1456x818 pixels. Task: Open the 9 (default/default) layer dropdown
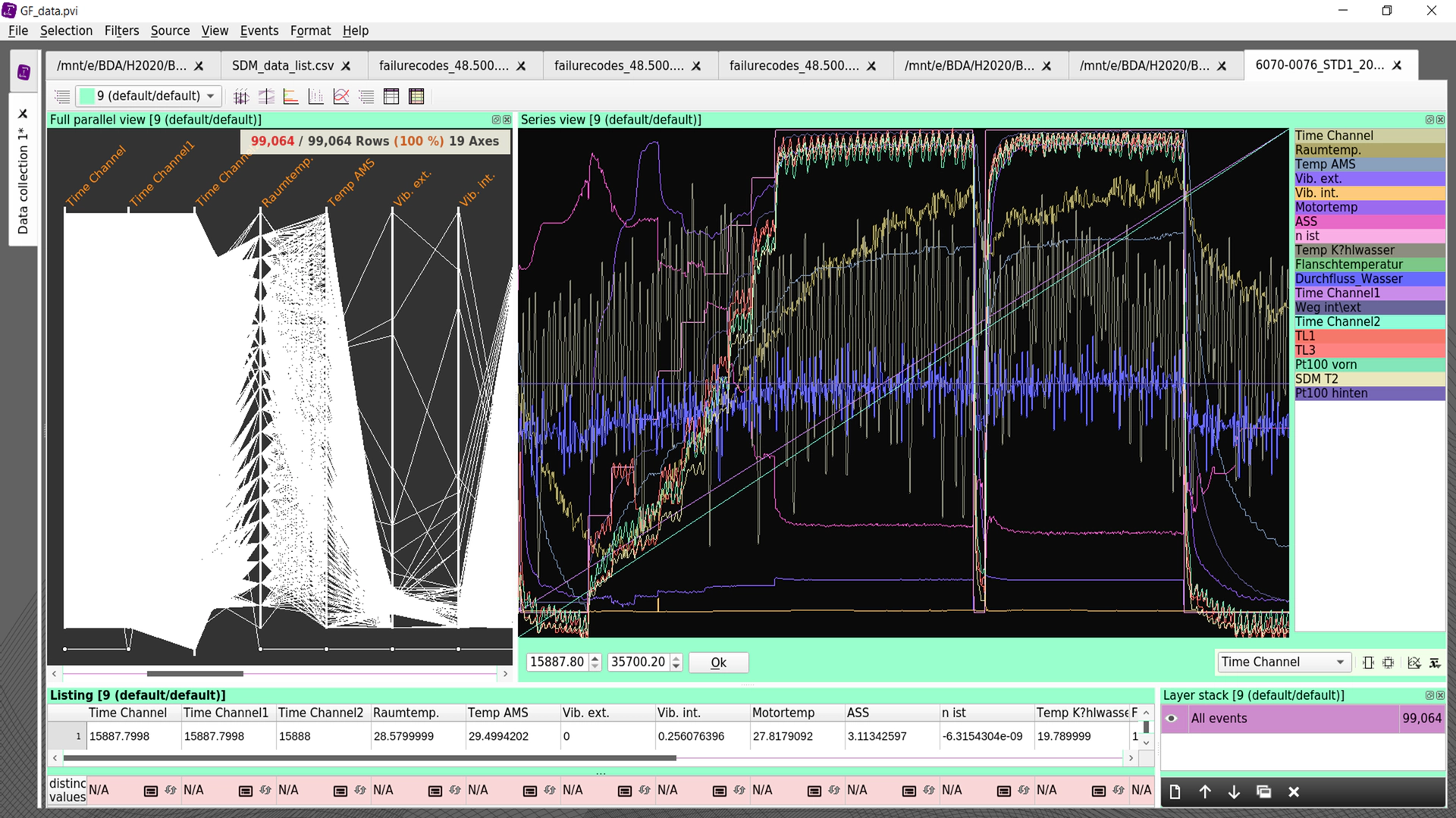210,96
